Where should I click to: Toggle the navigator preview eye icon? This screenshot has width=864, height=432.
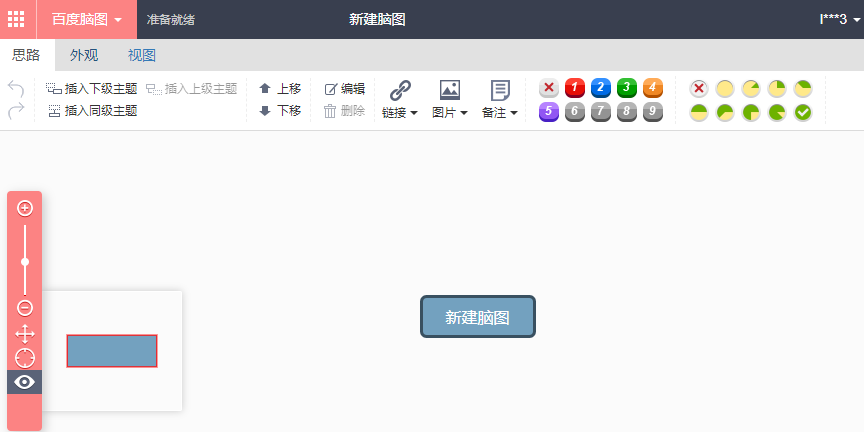(x=25, y=382)
